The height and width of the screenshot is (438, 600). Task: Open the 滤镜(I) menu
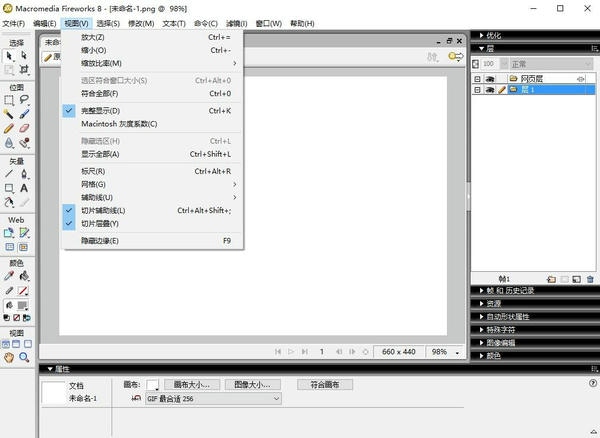coord(236,24)
